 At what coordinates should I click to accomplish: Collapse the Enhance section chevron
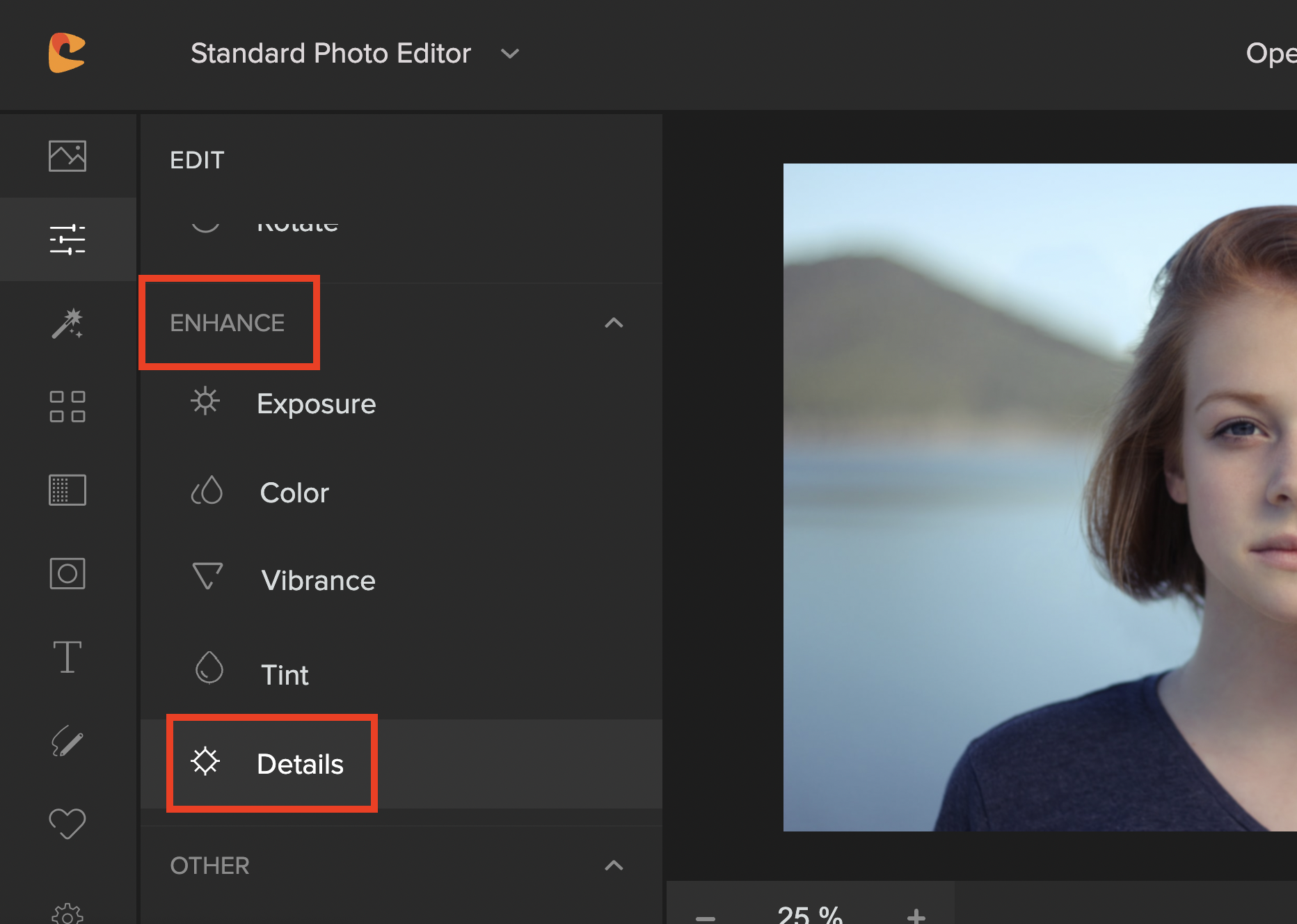[x=614, y=323]
